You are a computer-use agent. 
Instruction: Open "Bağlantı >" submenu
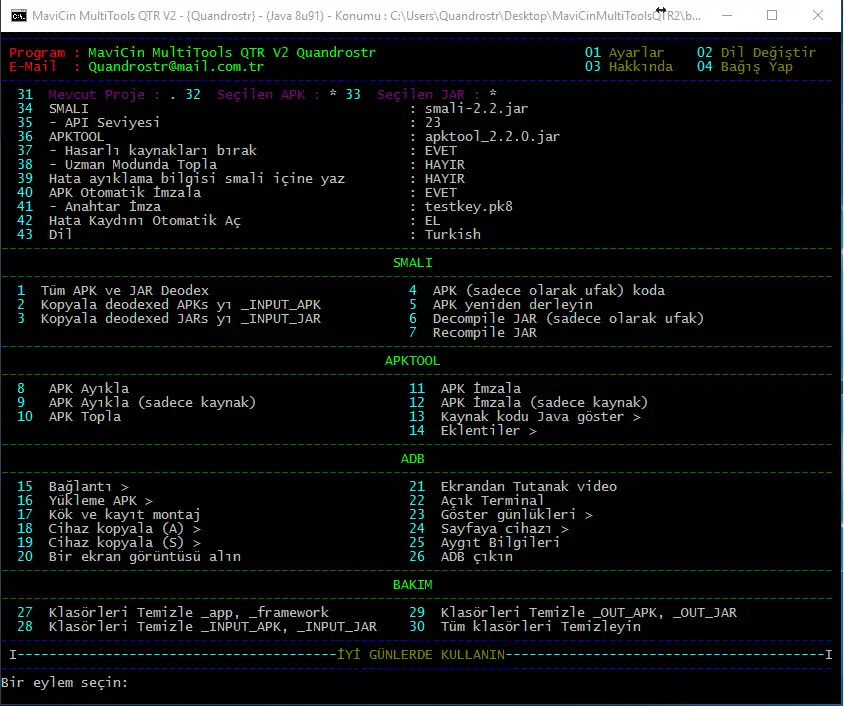88,486
